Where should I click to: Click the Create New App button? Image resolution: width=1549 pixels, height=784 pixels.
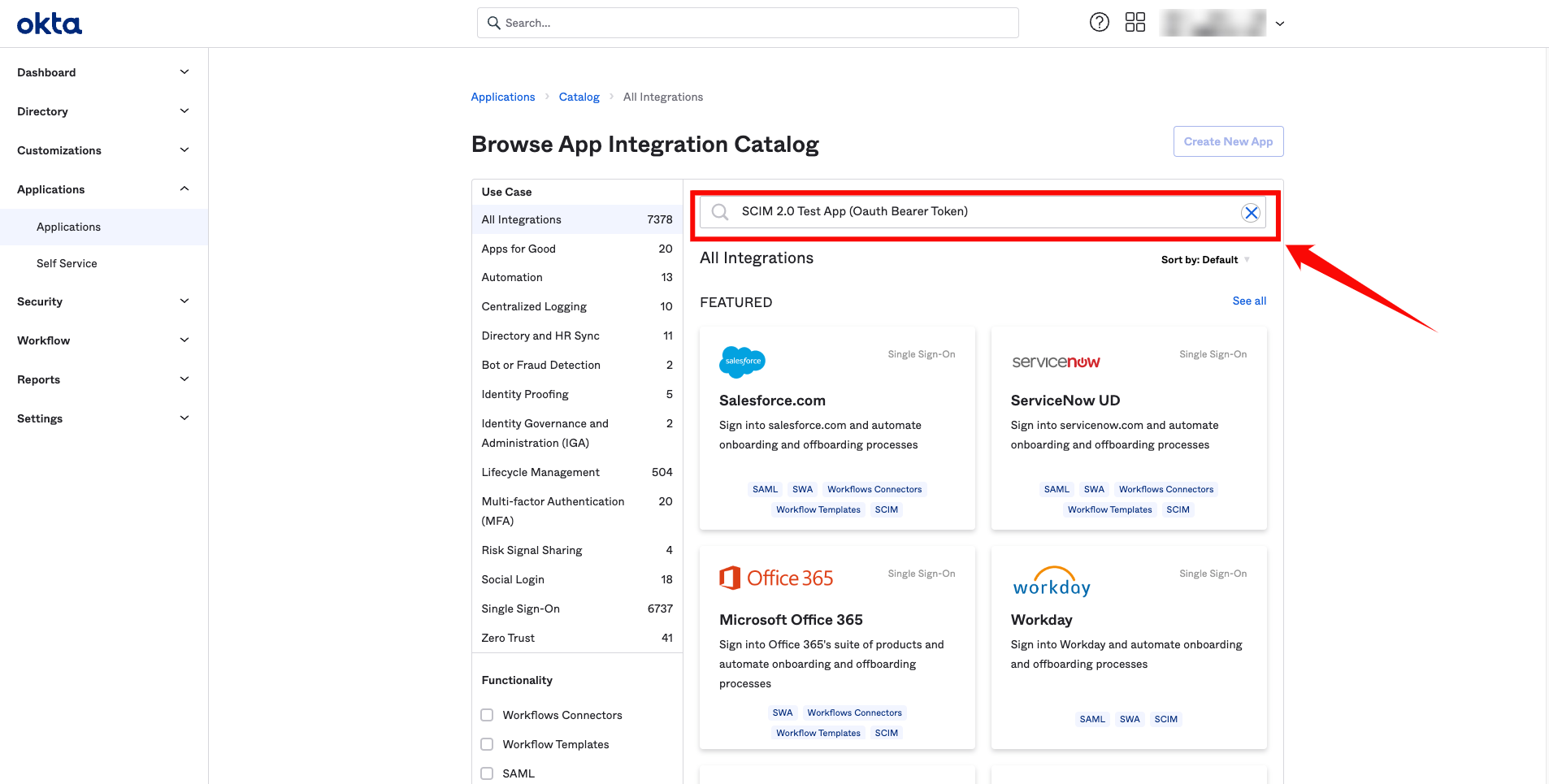[x=1228, y=141]
